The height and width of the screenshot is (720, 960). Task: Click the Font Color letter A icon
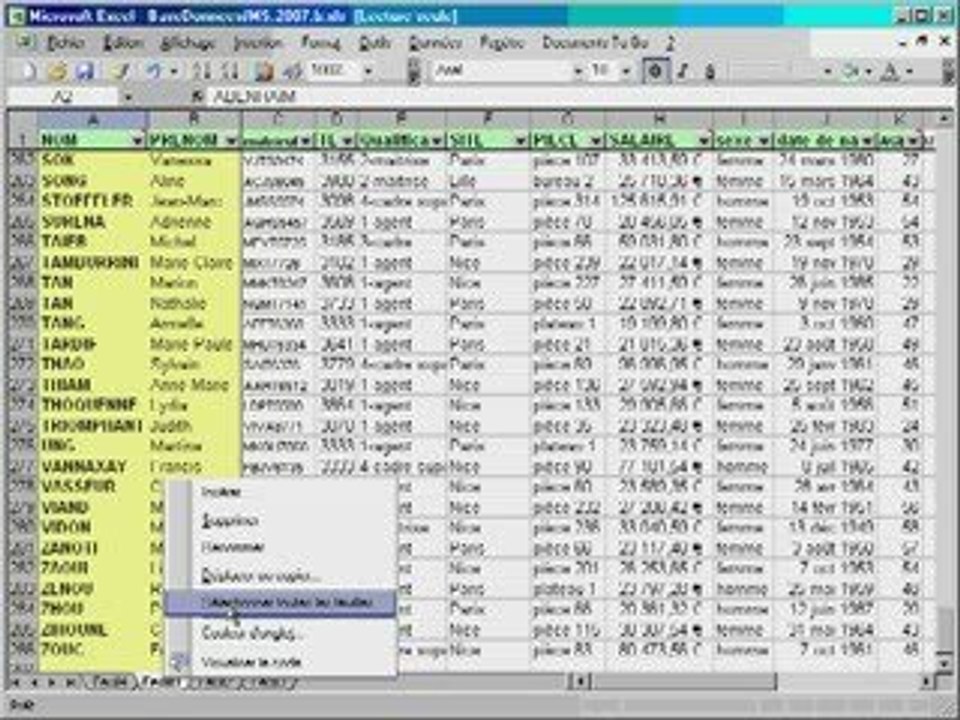(890, 72)
